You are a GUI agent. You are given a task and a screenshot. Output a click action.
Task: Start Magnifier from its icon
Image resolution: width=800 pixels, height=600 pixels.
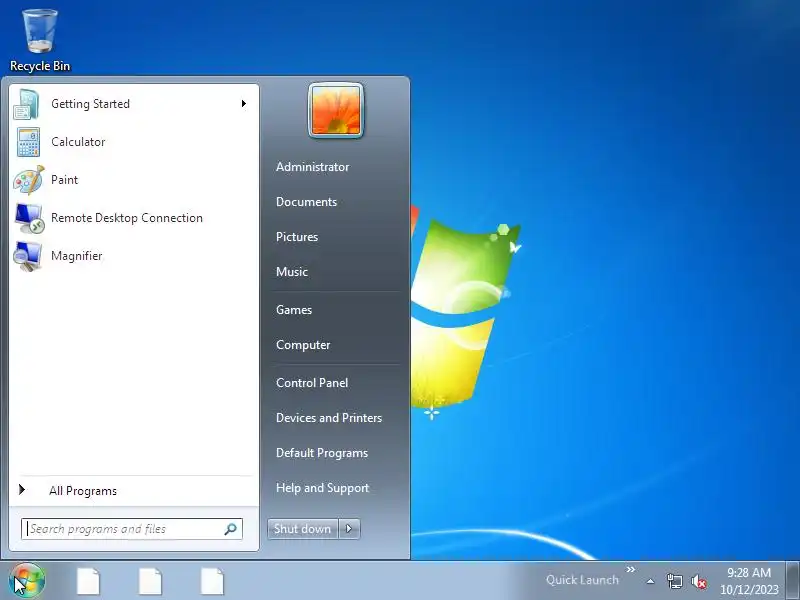pos(28,256)
